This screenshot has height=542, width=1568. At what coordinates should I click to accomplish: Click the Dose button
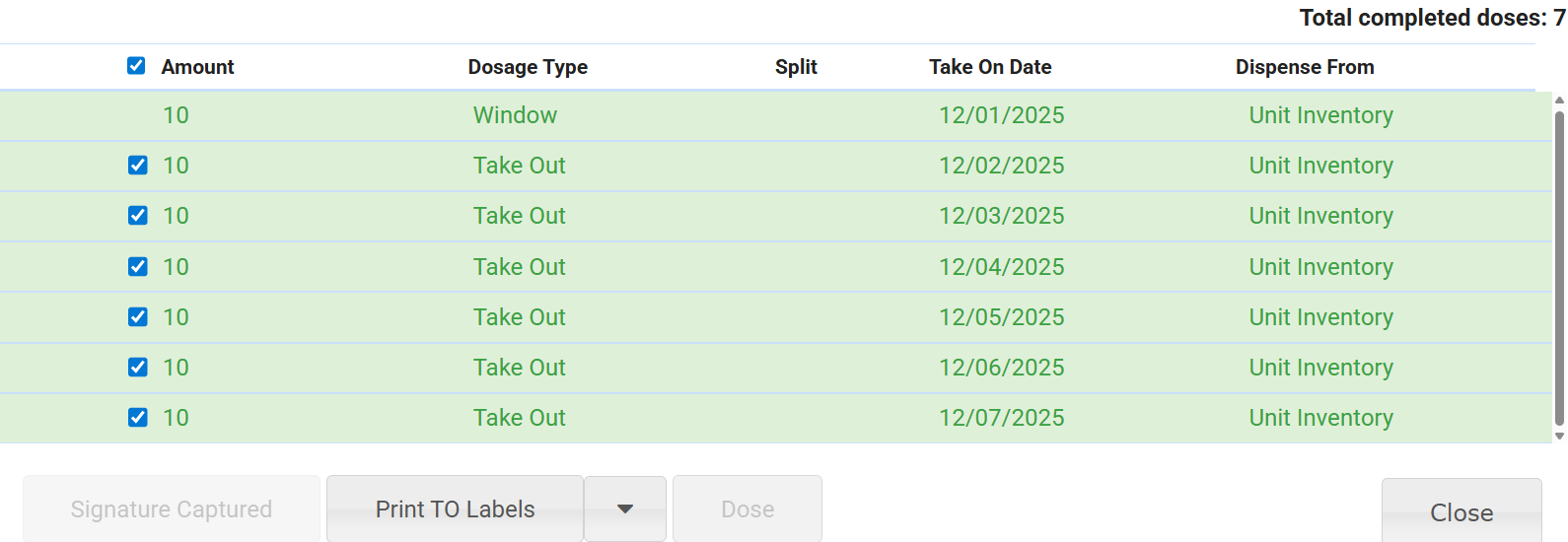click(x=748, y=508)
